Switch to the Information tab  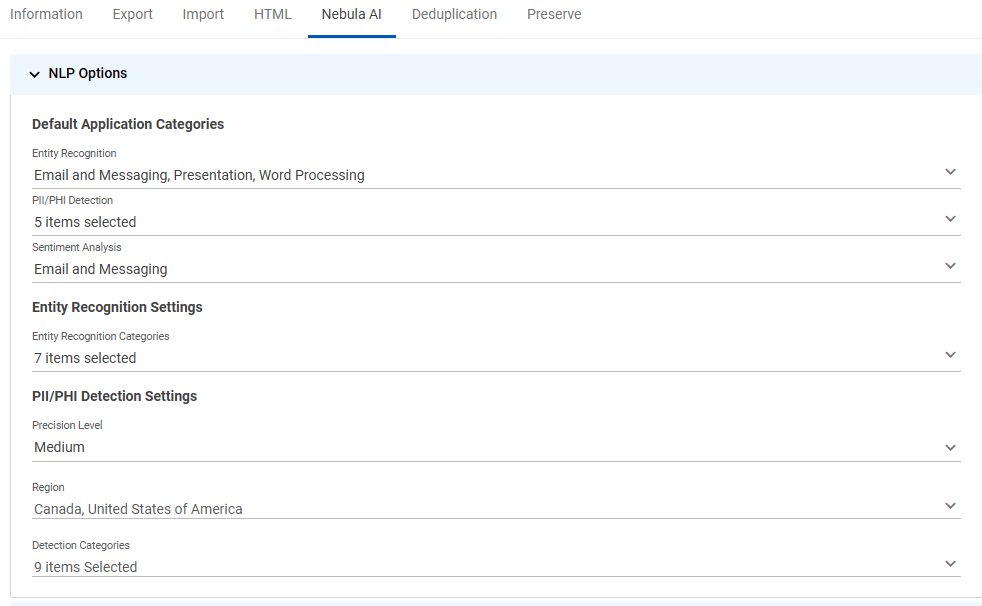(x=46, y=14)
